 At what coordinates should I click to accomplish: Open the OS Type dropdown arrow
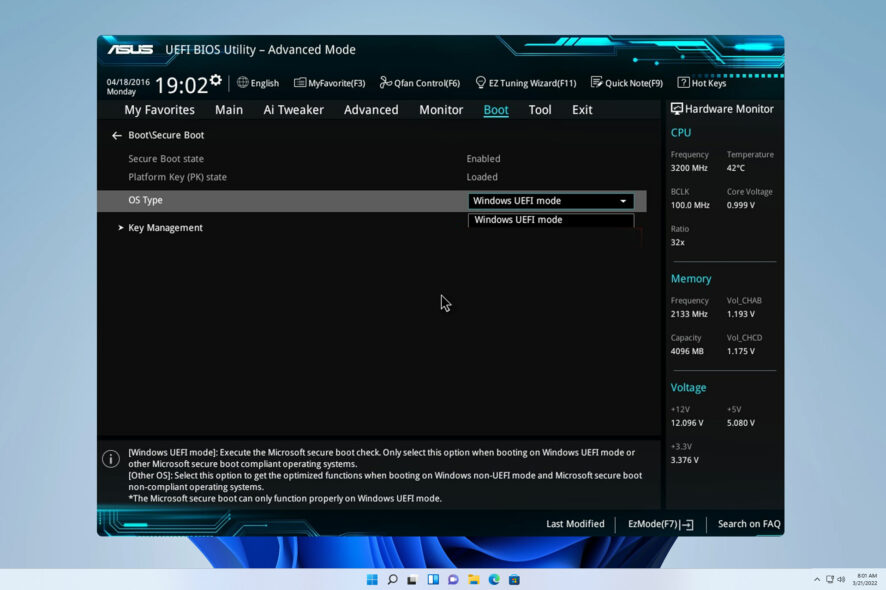pos(623,201)
